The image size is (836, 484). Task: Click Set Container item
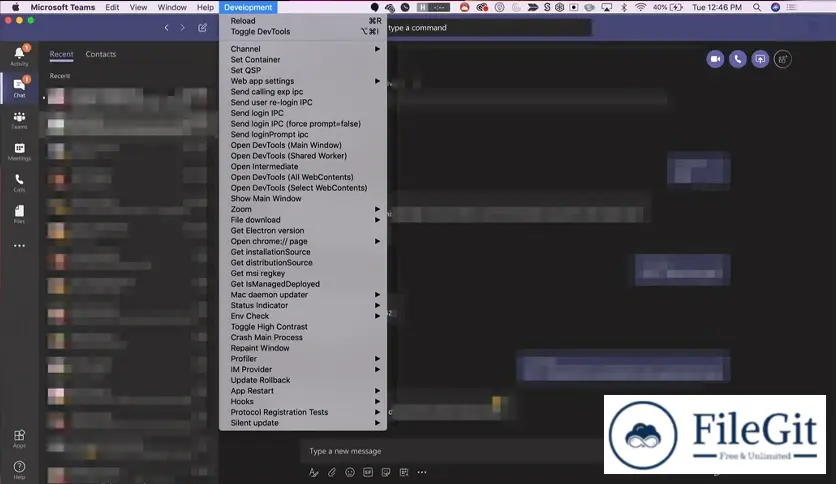pos(303,60)
